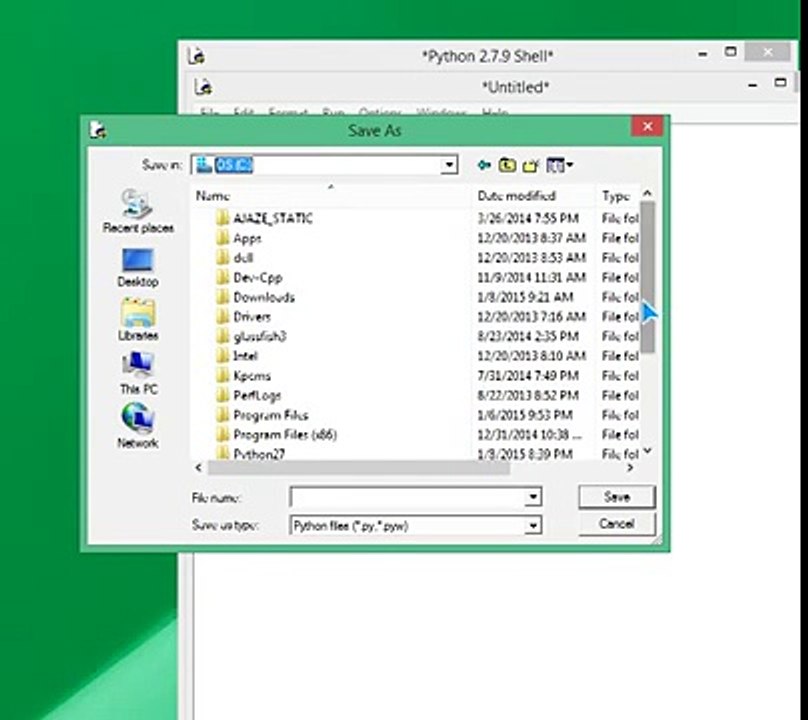This screenshot has width=808, height=720.
Task: Click the Dev-Cpp folder icon
Action: click(x=222, y=277)
